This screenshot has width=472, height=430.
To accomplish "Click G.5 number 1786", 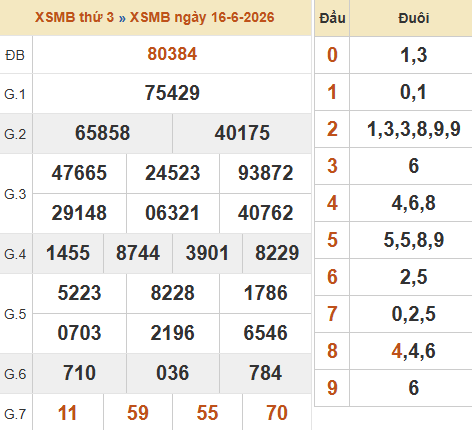I will click(265, 293).
